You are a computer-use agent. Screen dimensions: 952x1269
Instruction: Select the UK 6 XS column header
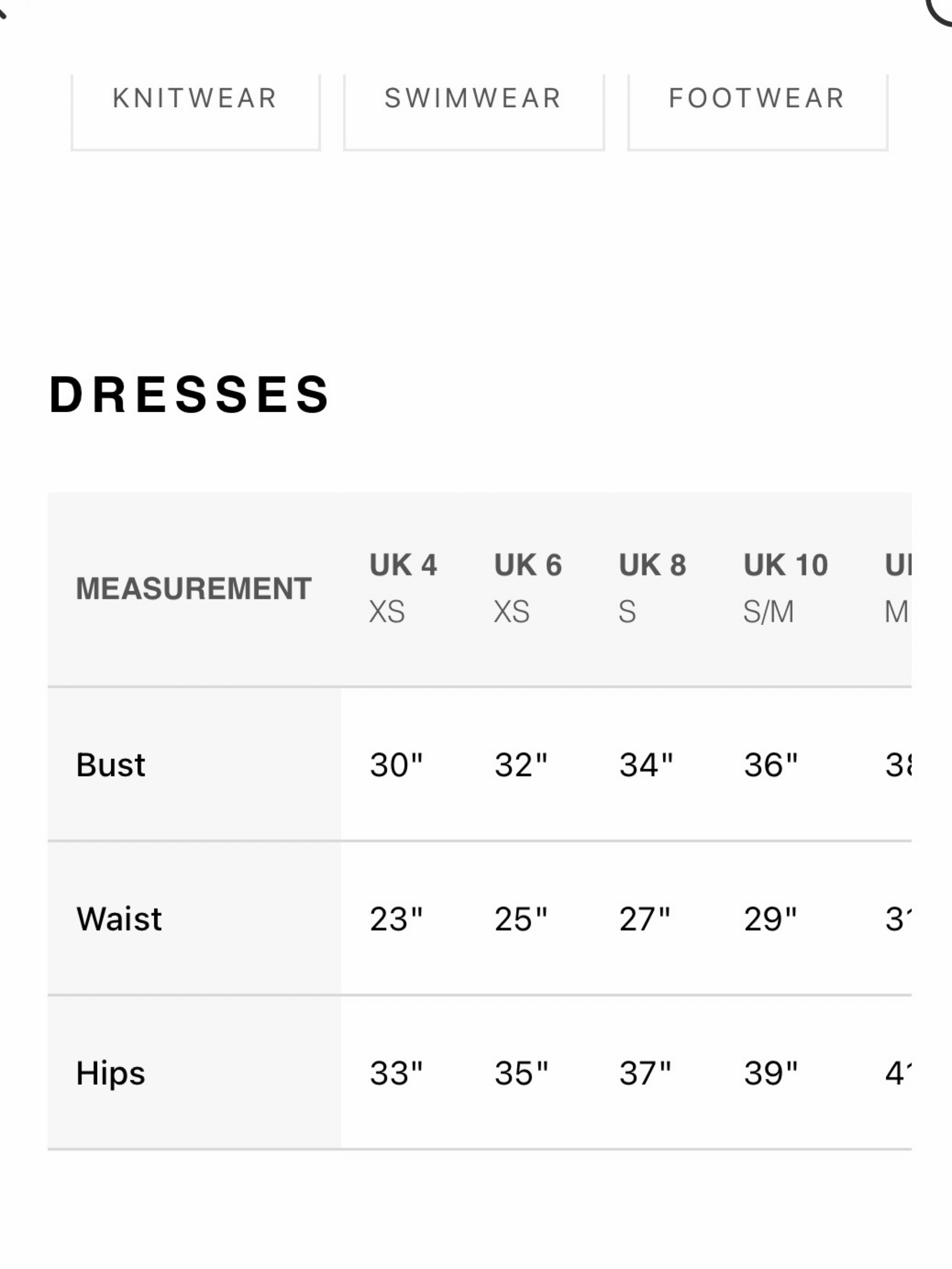coord(528,588)
